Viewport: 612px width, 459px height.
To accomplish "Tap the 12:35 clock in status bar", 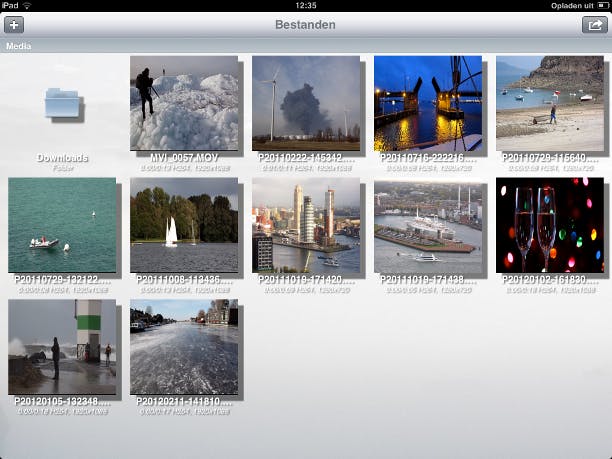I will pyautogui.click(x=306, y=5).
